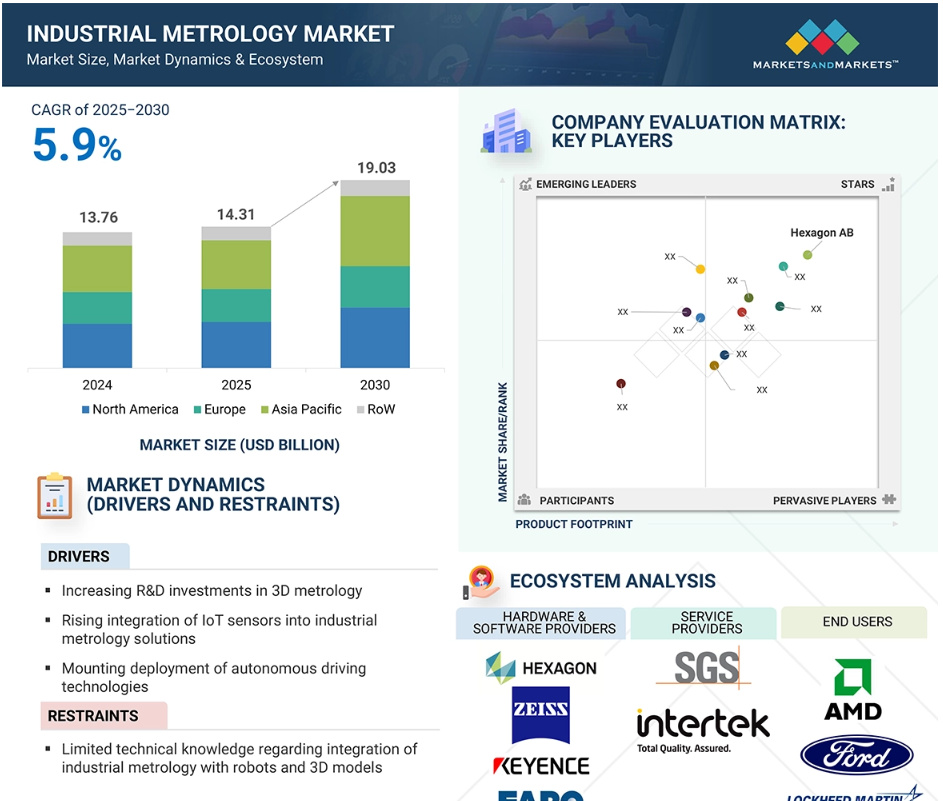This screenshot has height=801, width=943.
Task: Click the autonomous driving technologies driver text
Action: (213, 677)
